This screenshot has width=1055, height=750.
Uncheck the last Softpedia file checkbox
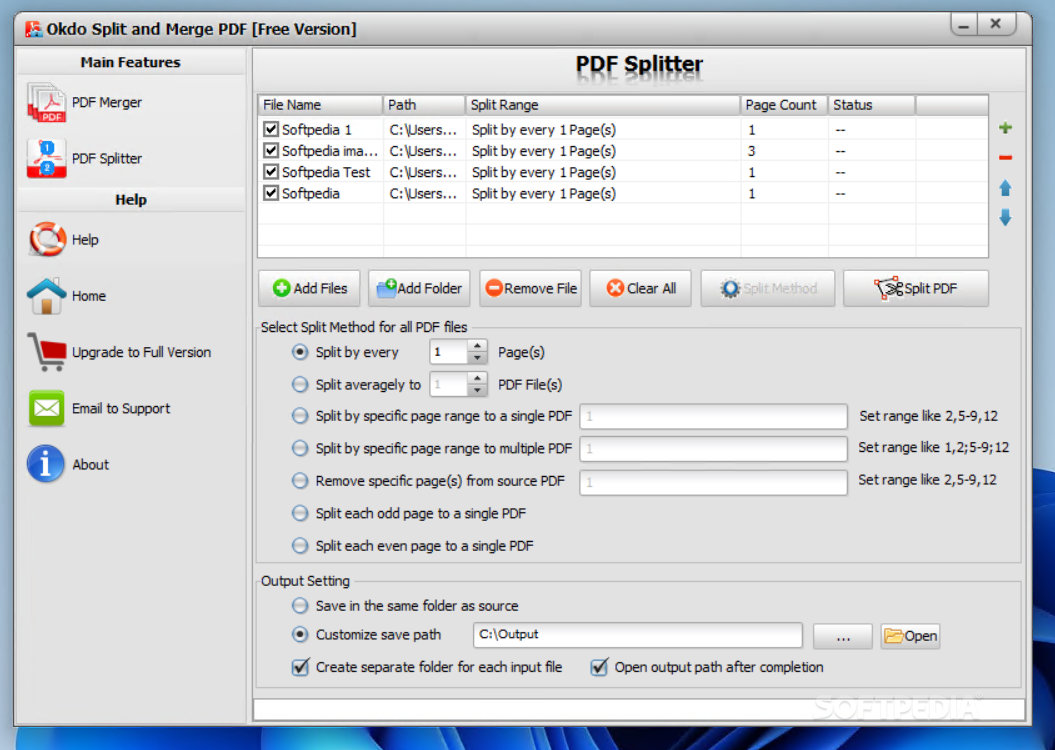[271, 193]
